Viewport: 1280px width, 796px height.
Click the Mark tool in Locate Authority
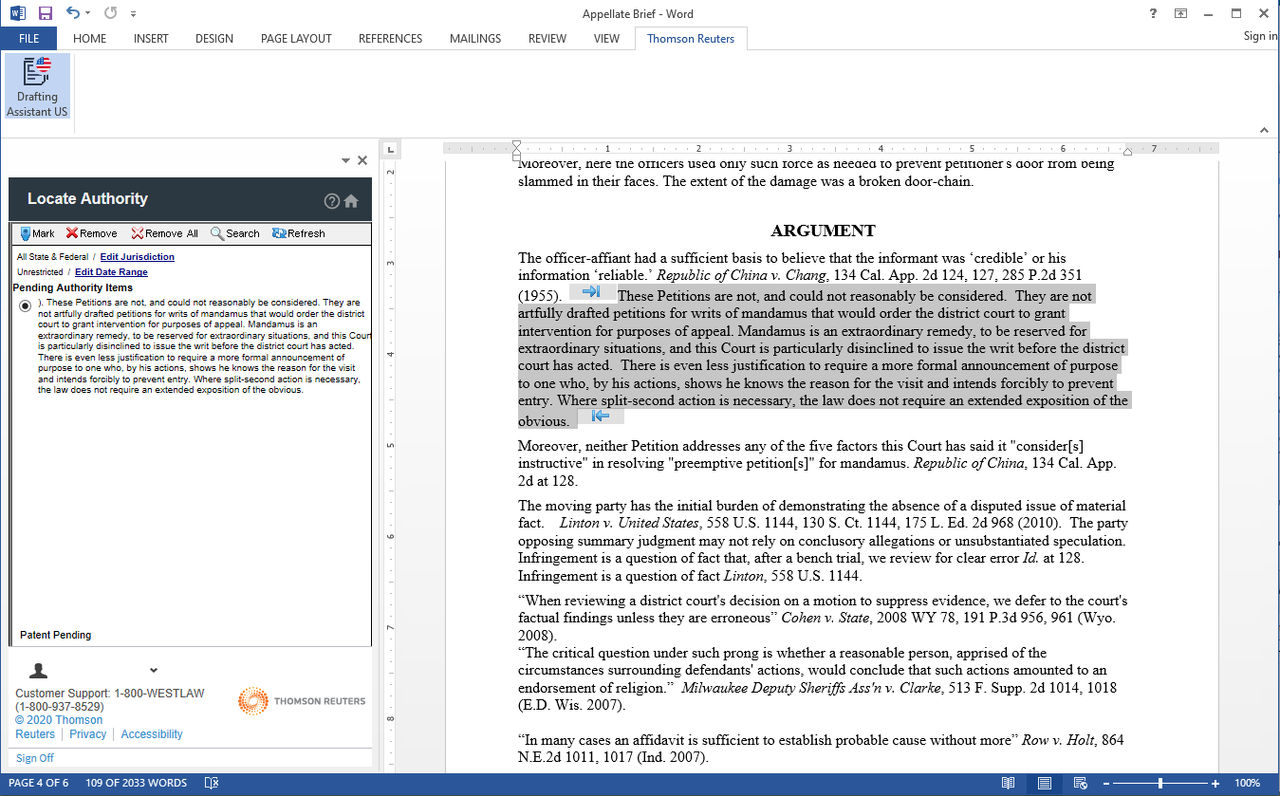click(x=37, y=233)
